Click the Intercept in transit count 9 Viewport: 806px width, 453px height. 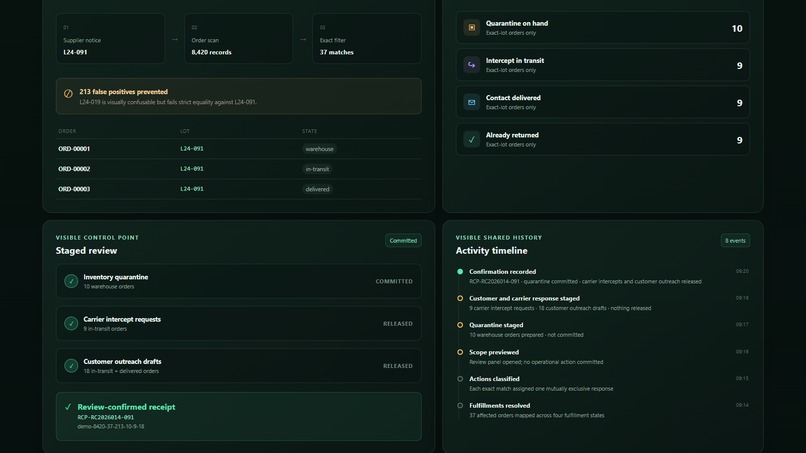click(x=739, y=66)
